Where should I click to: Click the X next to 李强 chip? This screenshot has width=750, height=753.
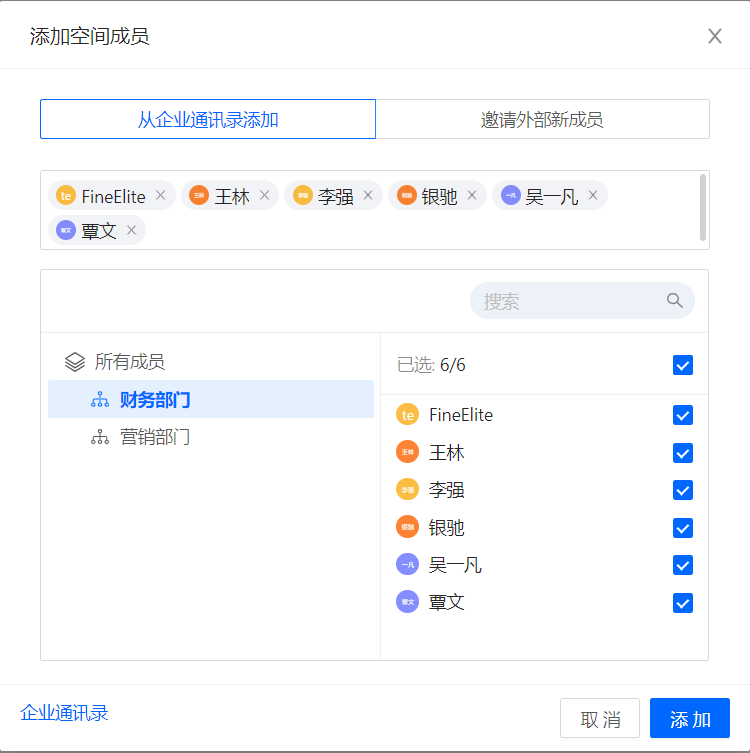coord(368,196)
